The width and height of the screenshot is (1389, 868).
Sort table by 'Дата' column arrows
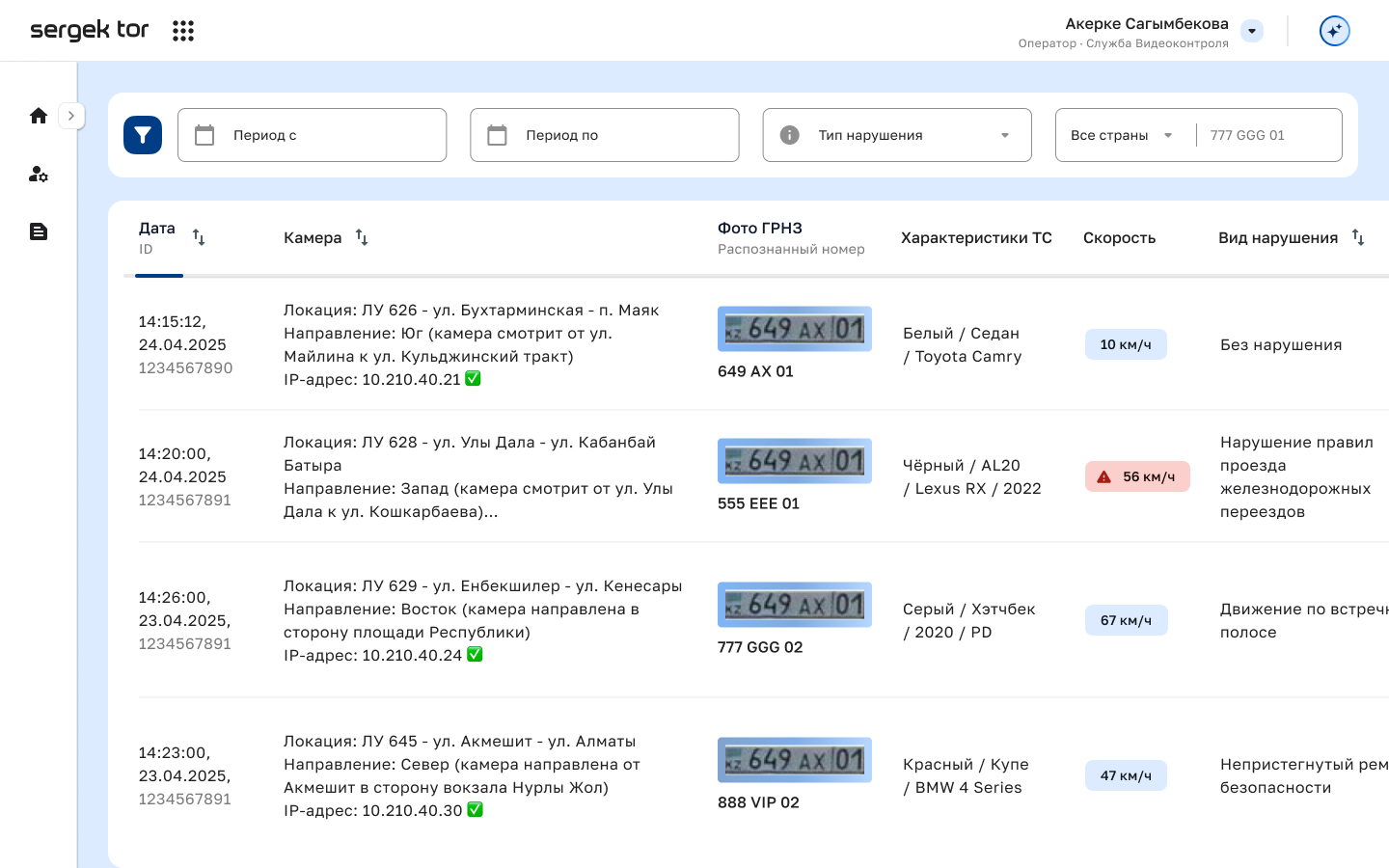tap(199, 237)
